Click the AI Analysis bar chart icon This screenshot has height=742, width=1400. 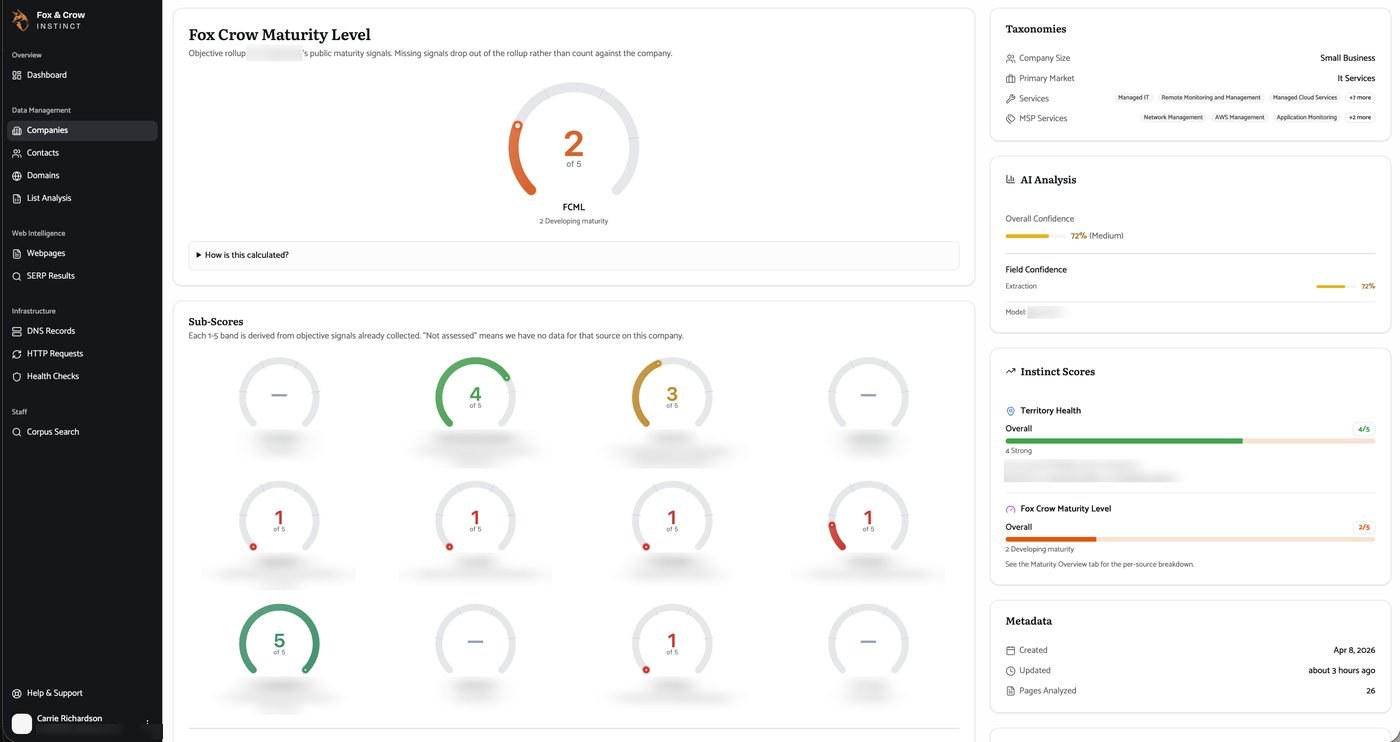pos(1011,180)
